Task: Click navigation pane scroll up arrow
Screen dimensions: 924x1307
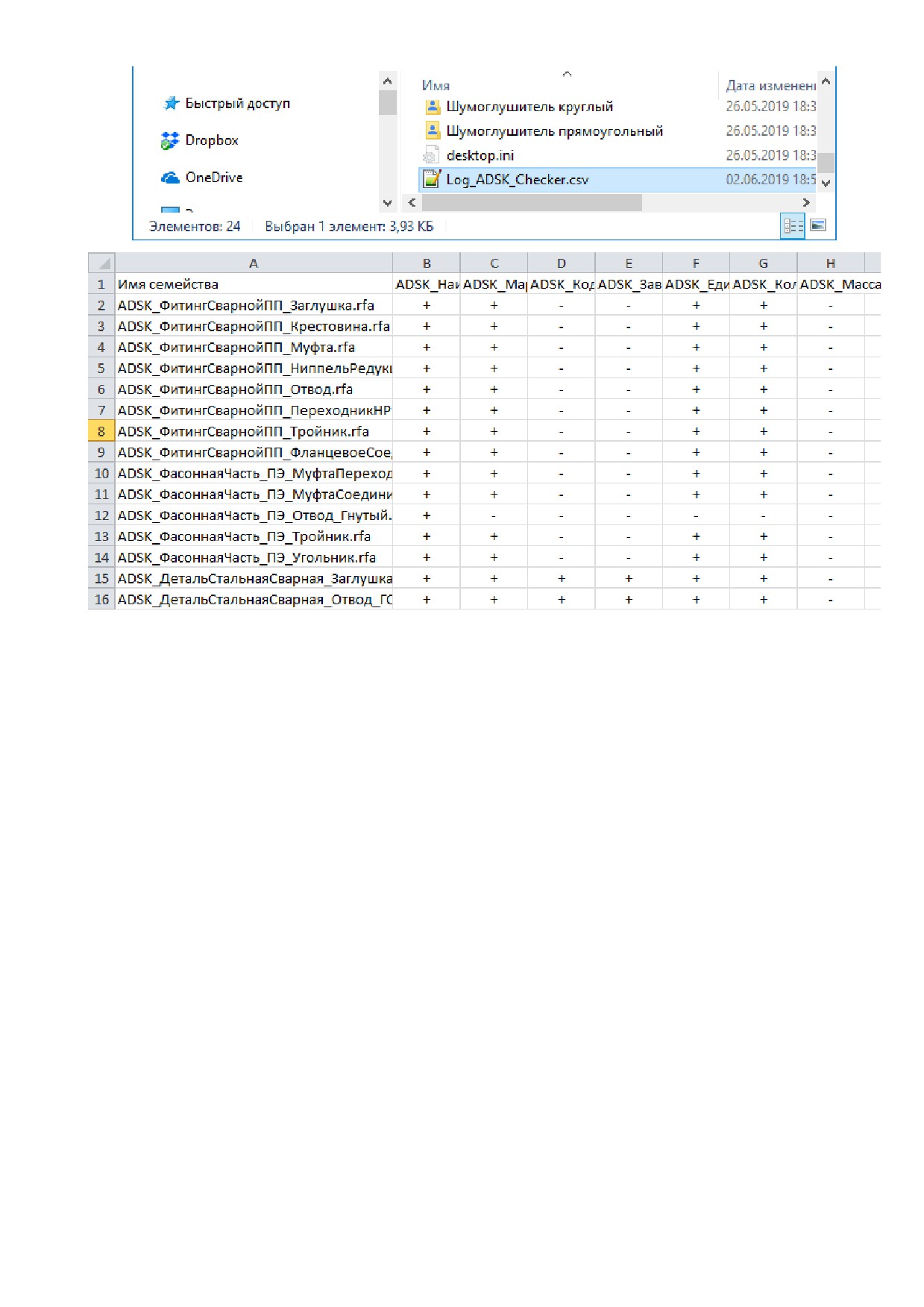Action: click(387, 81)
